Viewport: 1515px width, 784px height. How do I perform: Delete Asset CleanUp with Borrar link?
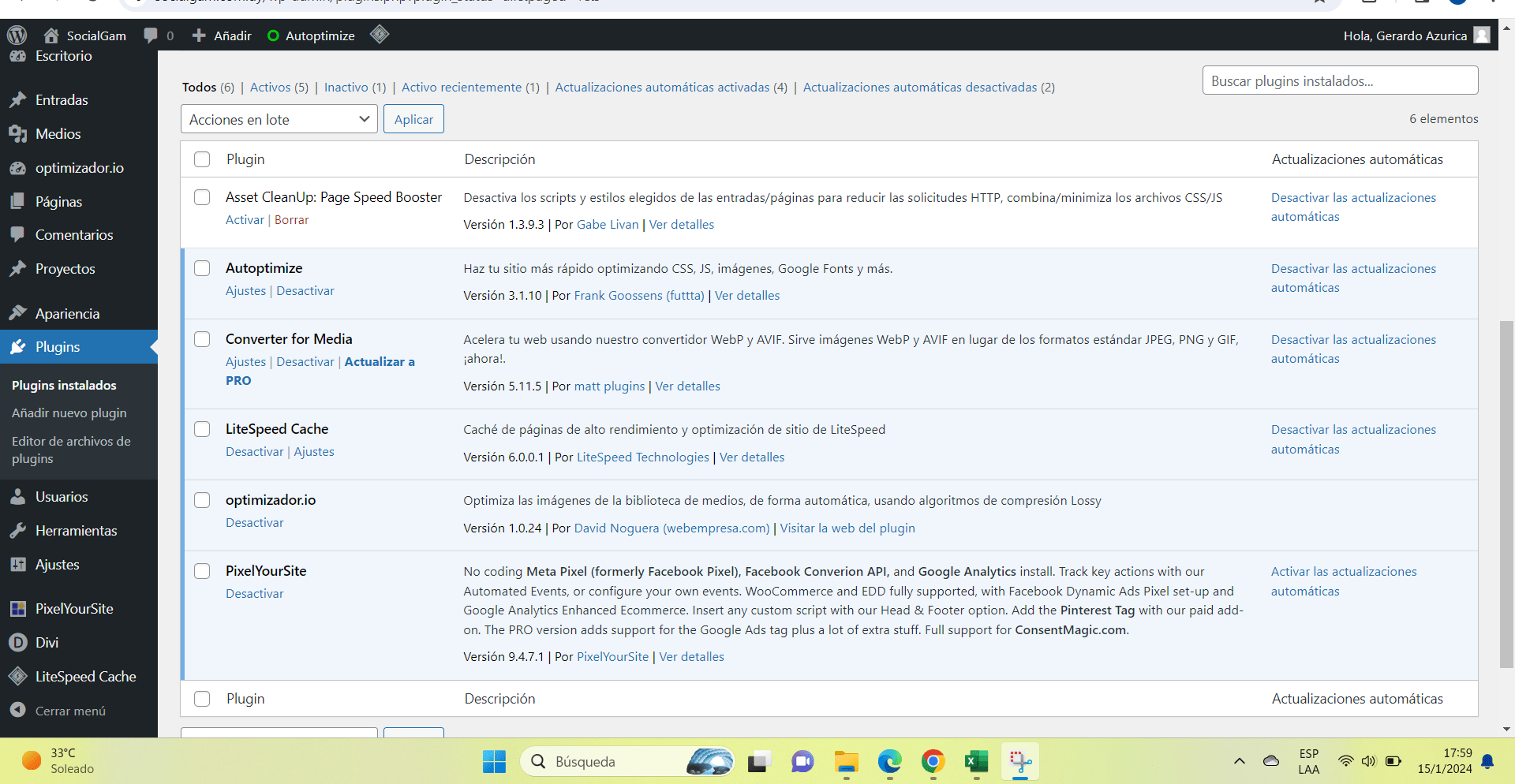pyautogui.click(x=291, y=220)
